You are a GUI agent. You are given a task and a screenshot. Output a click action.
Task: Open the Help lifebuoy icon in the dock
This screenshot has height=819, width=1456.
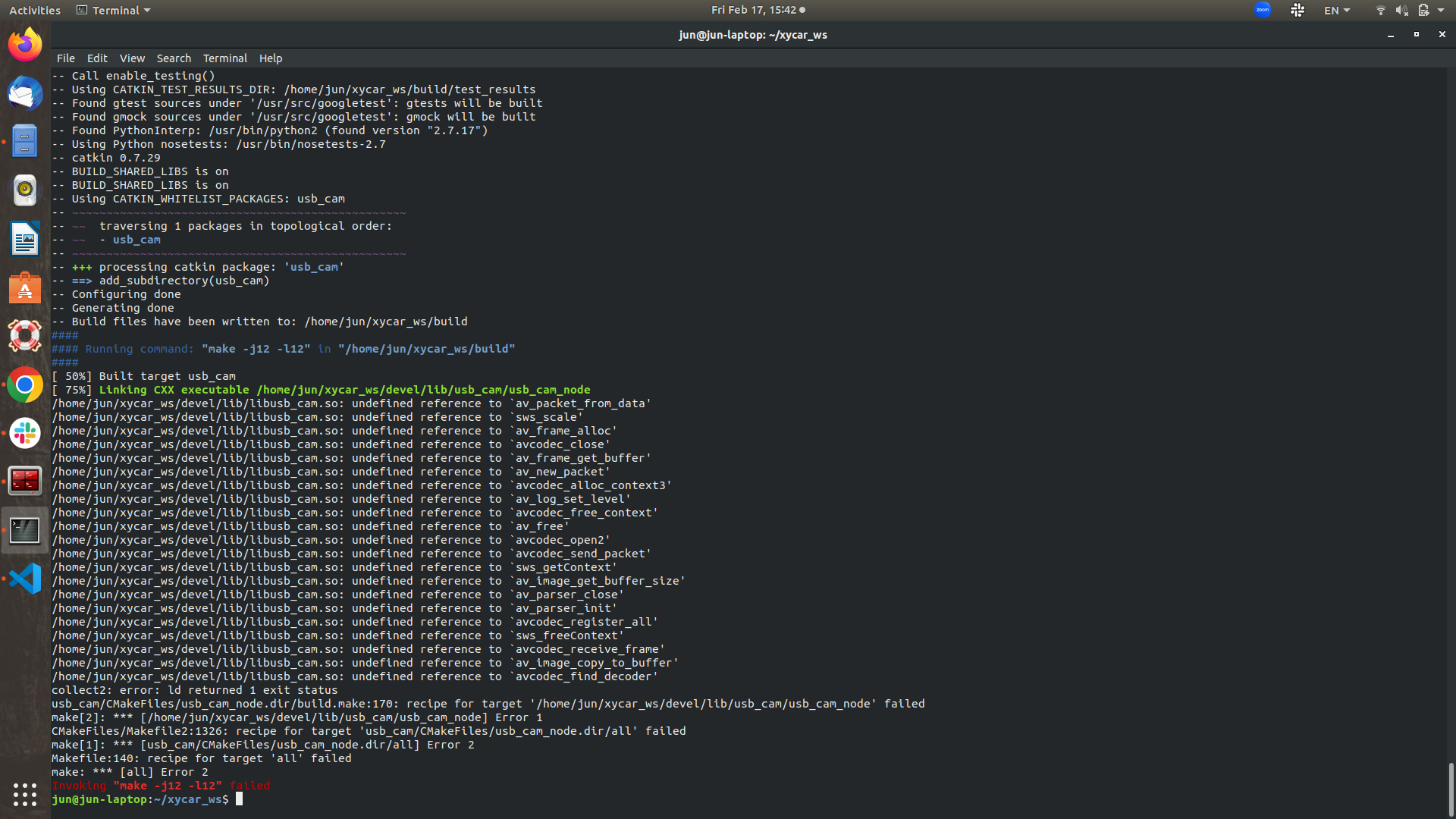tap(25, 336)
